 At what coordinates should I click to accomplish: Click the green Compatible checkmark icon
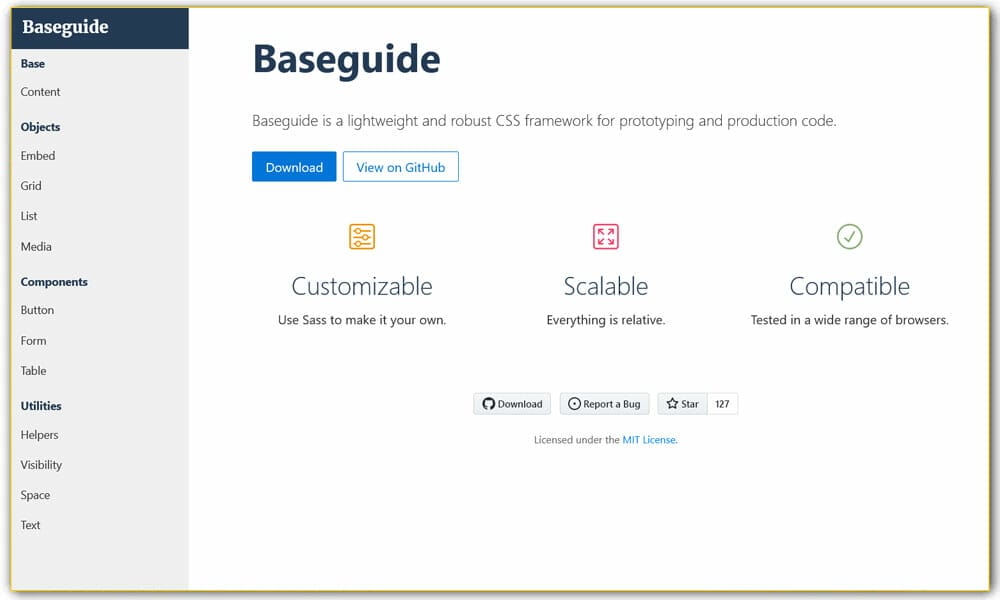pos(849,236)
